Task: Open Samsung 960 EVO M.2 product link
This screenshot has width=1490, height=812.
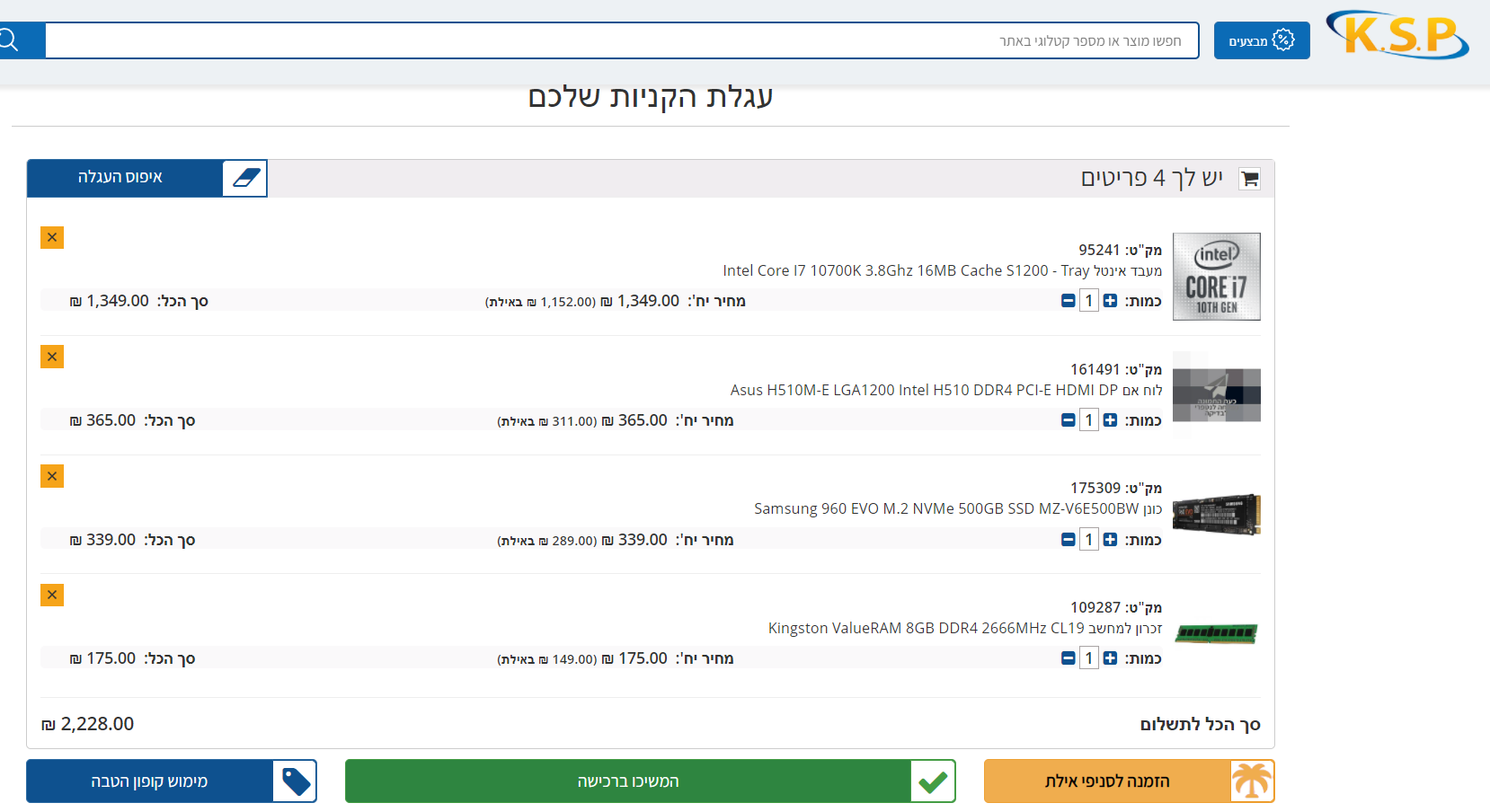Action: (958, 508)
